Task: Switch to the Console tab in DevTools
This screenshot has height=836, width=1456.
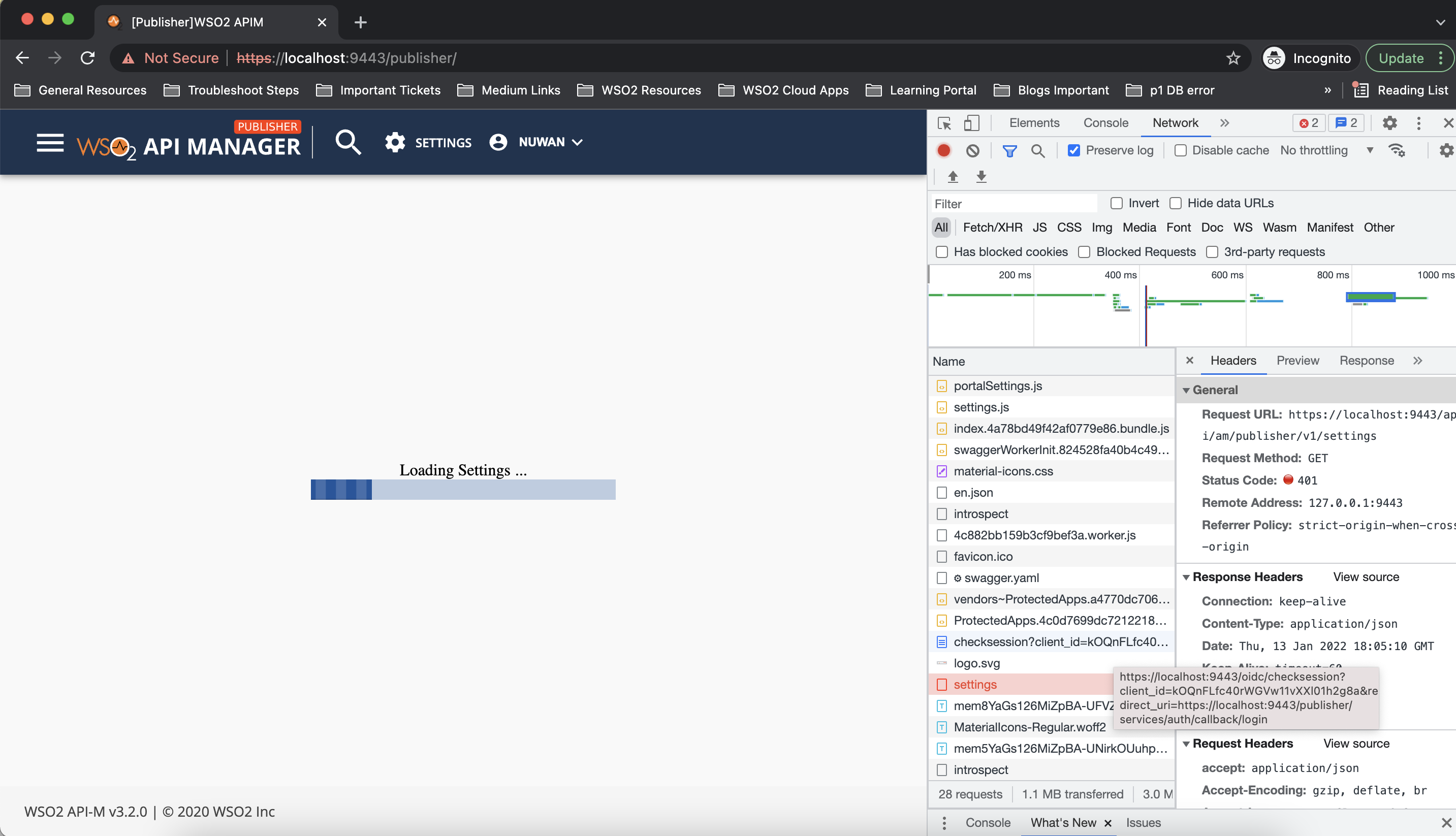Action: point(1105,123)
